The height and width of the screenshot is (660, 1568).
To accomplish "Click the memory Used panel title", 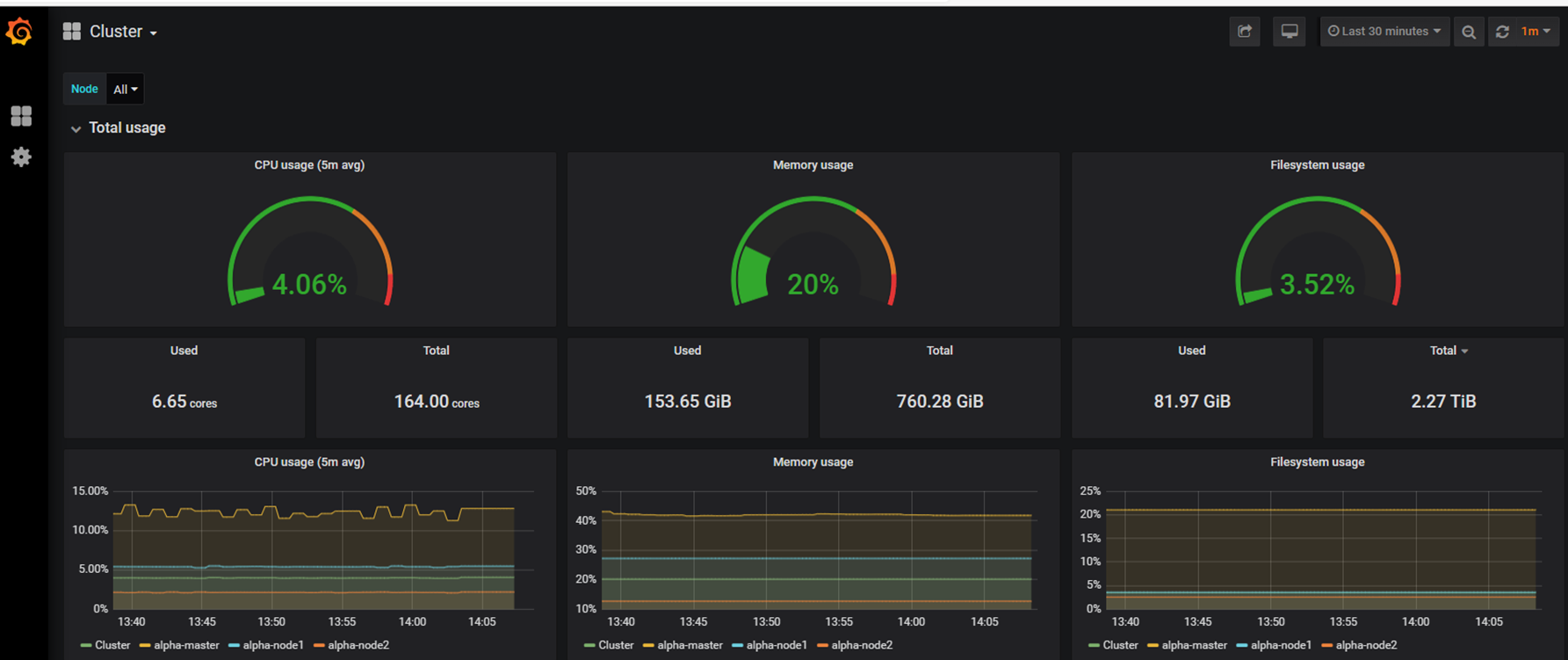I will coord(687,351).
